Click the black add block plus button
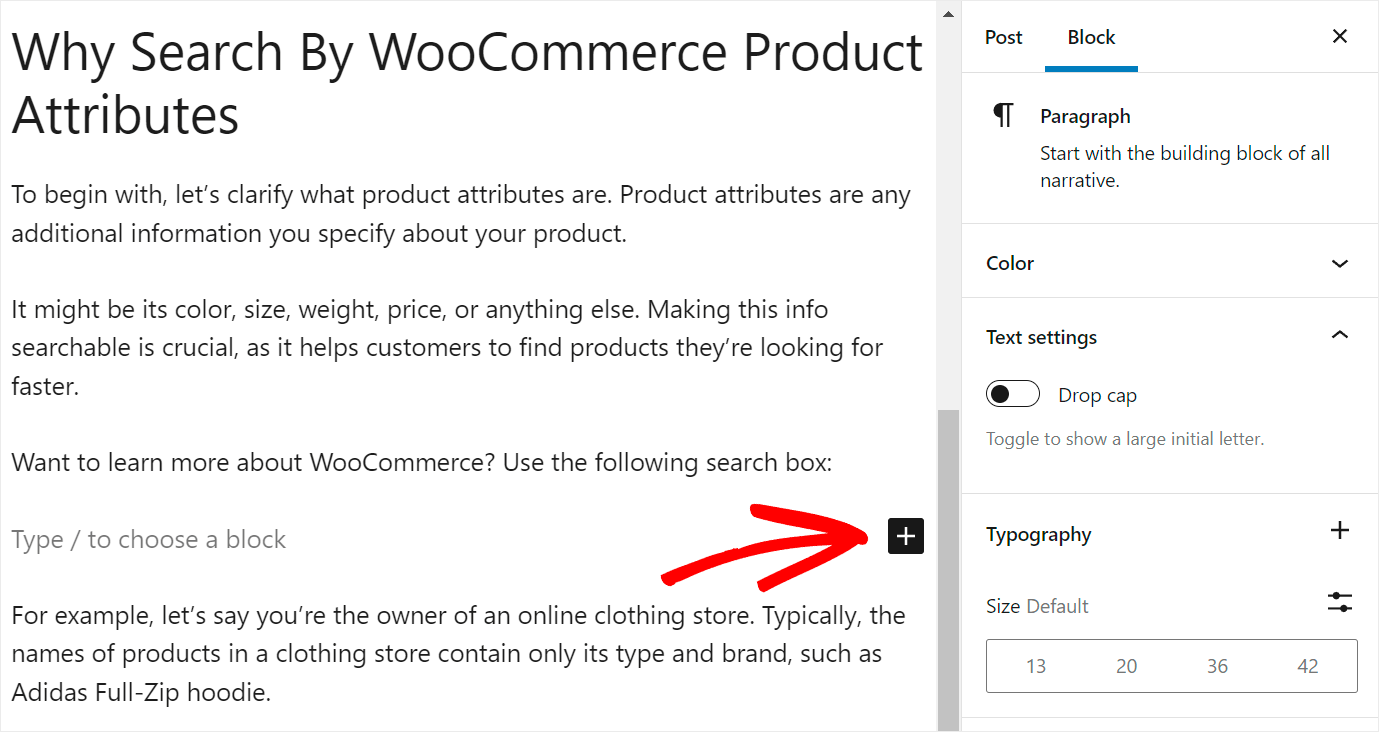 point(905,537)
